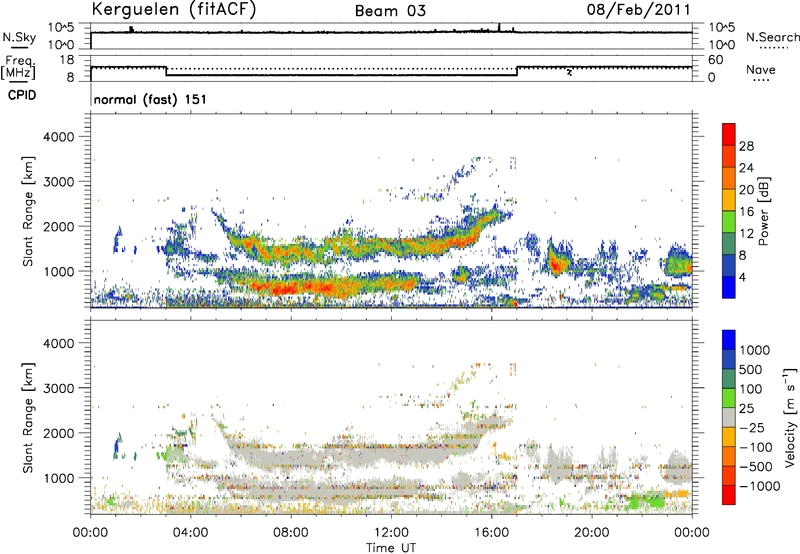Click the 'Freq. [MHz]' label

point(18,67)
